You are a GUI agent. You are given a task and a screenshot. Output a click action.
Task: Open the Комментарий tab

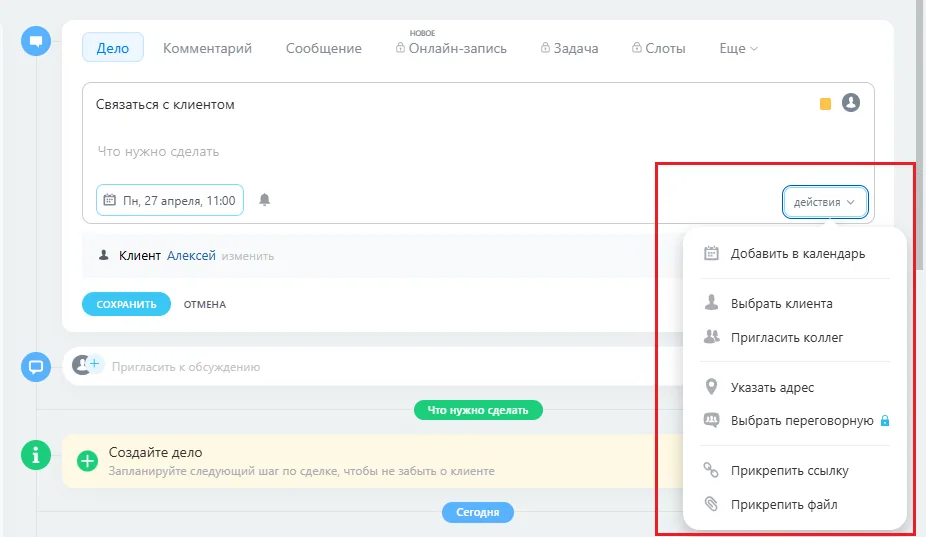(207, 48)
